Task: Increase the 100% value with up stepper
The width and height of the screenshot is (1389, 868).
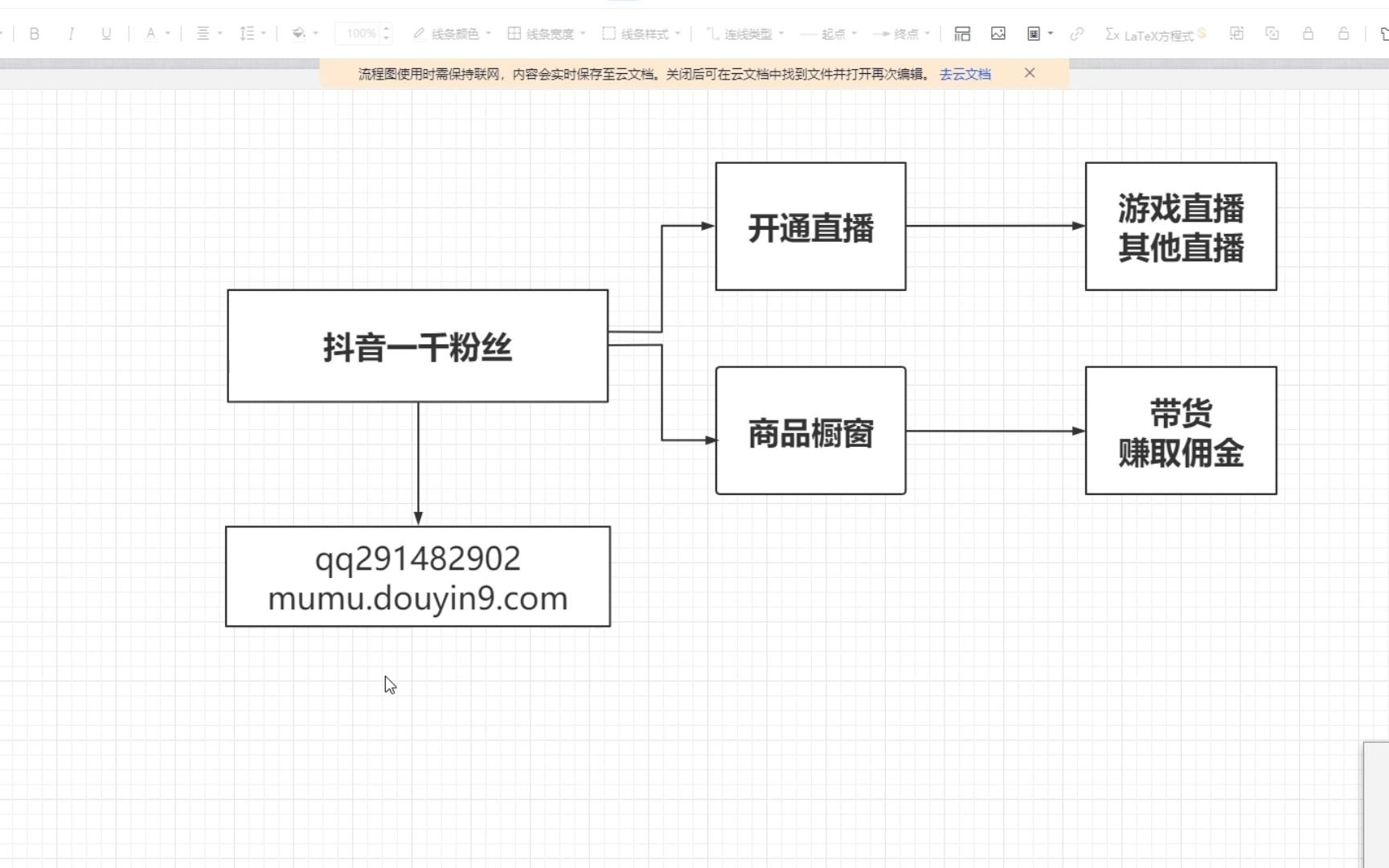Action: [387, 29]
